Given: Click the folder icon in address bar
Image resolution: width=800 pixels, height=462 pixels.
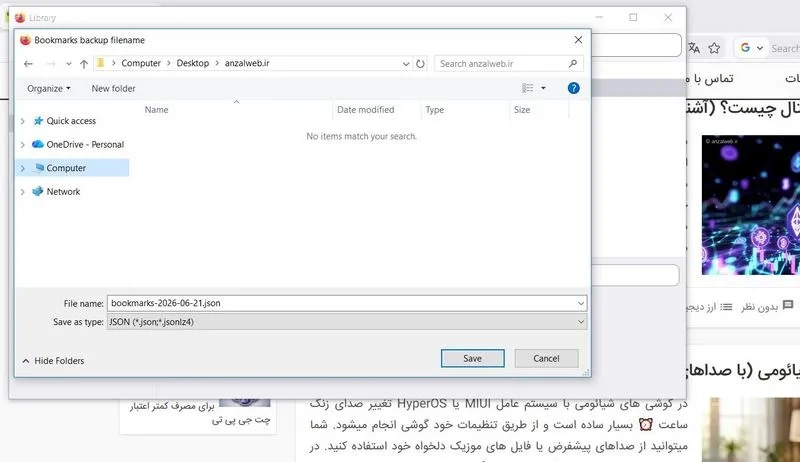Looking at the screenshot, I should (x=101, y=63).
